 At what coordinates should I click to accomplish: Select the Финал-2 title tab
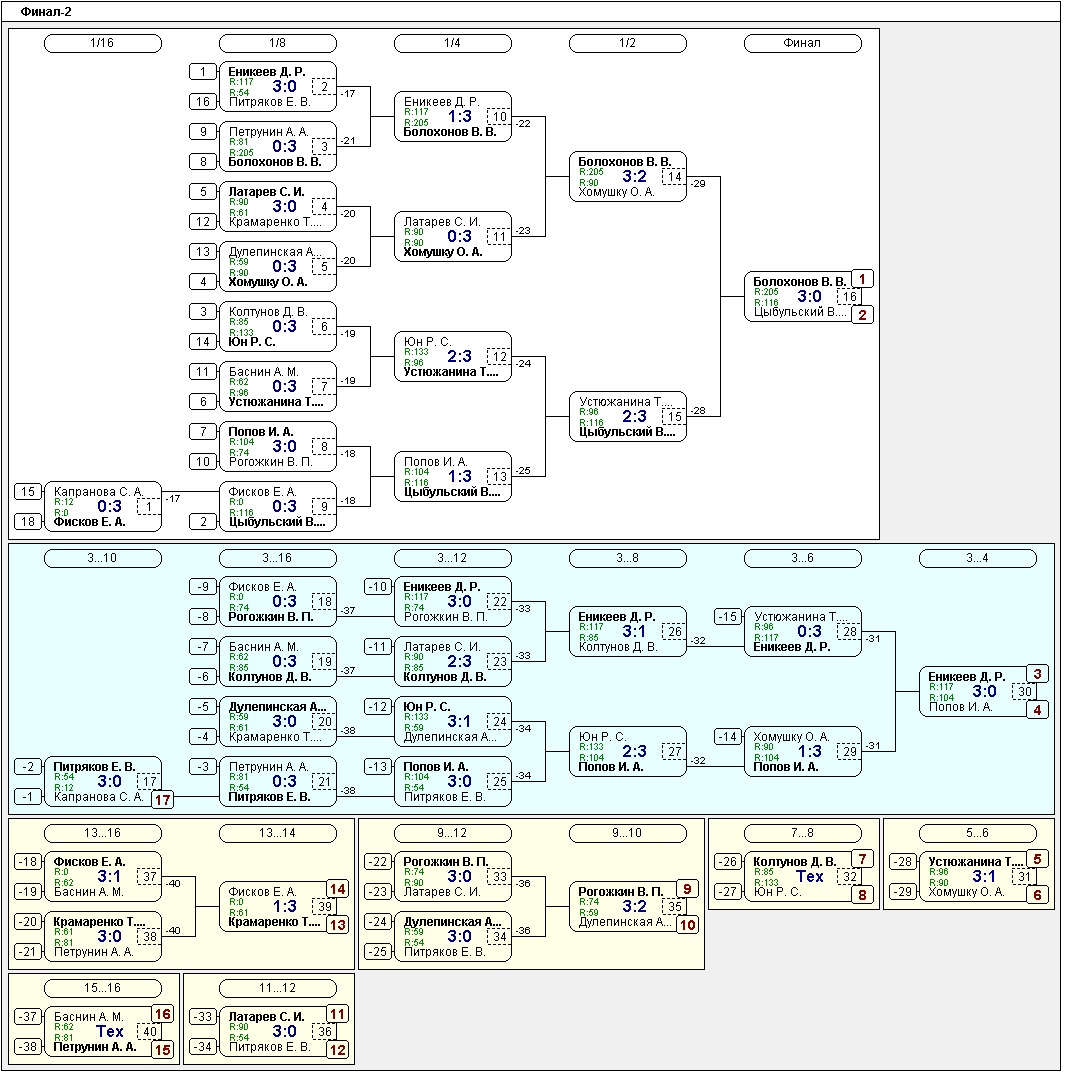coord(46,12)
